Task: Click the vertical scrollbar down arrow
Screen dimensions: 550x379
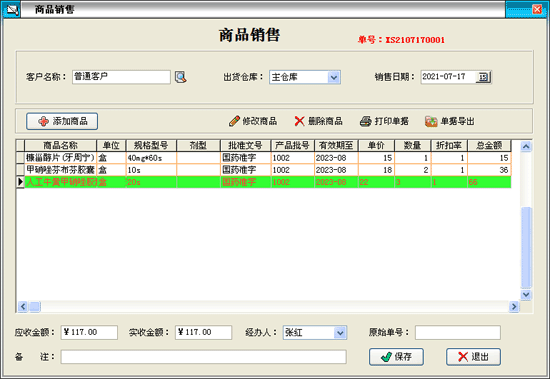Action: 526,295
